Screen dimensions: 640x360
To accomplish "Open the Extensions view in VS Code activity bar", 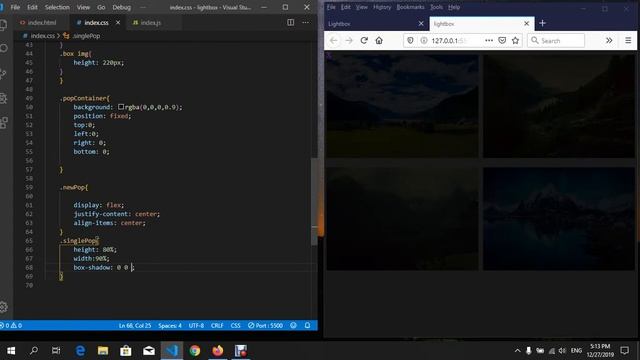I will point(3,122).
